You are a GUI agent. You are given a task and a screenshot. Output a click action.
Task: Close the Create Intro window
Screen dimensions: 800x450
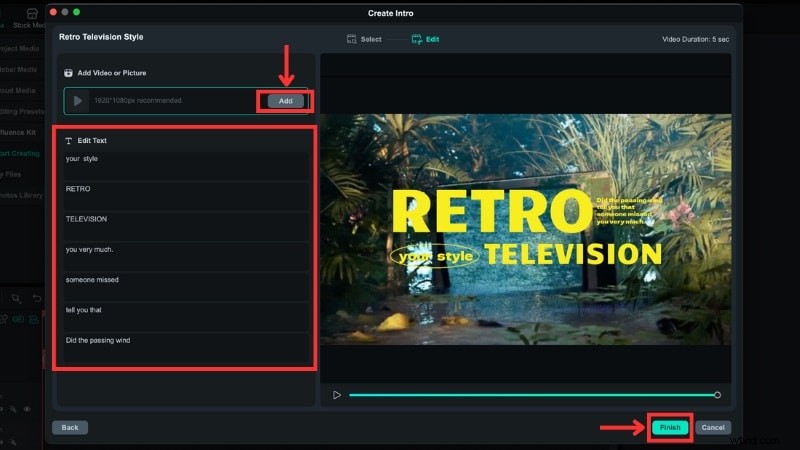tap(54, 12)
